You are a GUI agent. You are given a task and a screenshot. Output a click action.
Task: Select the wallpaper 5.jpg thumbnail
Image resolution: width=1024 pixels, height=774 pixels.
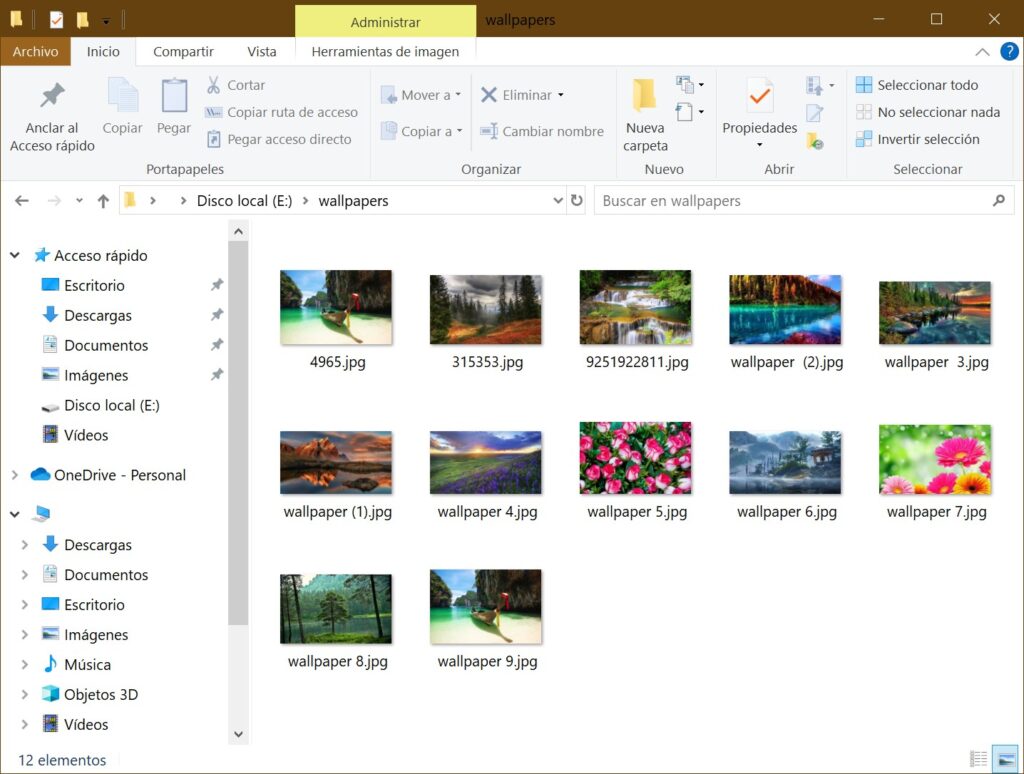point(636,459)
